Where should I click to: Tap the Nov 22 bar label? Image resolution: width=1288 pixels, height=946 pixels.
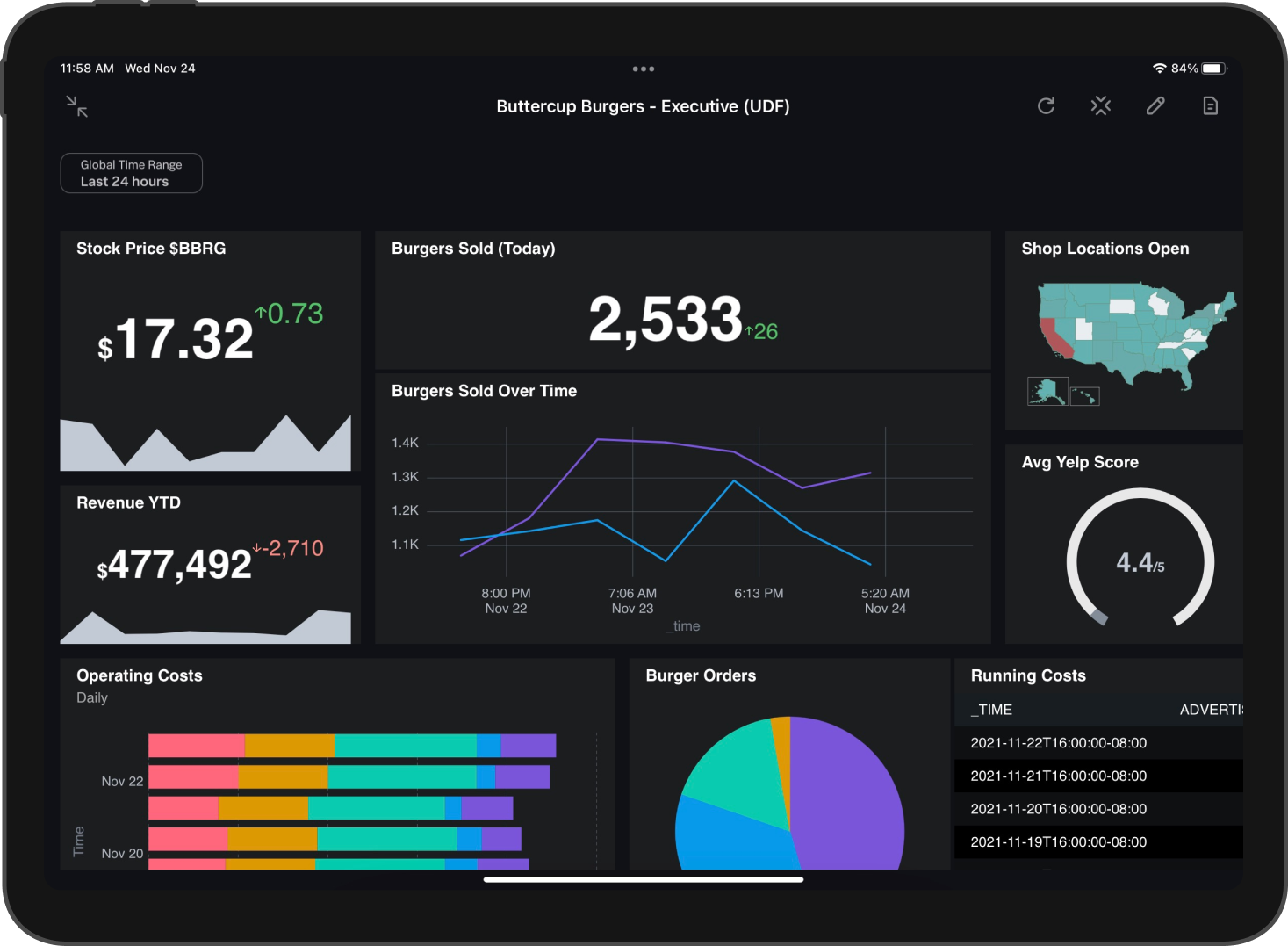tap(122, 781)
